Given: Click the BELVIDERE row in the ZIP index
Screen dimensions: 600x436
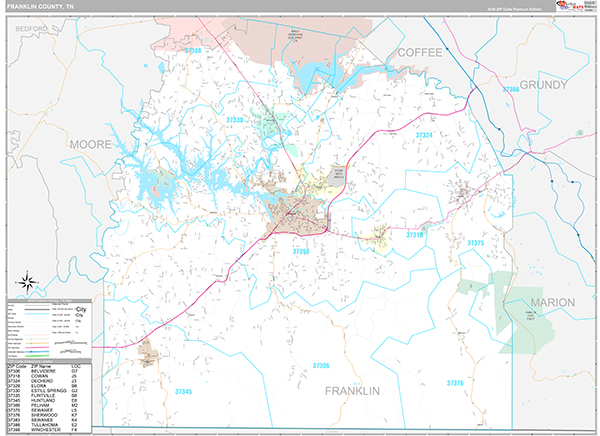Looking at the screenshot, I should (x=45, y=371).
